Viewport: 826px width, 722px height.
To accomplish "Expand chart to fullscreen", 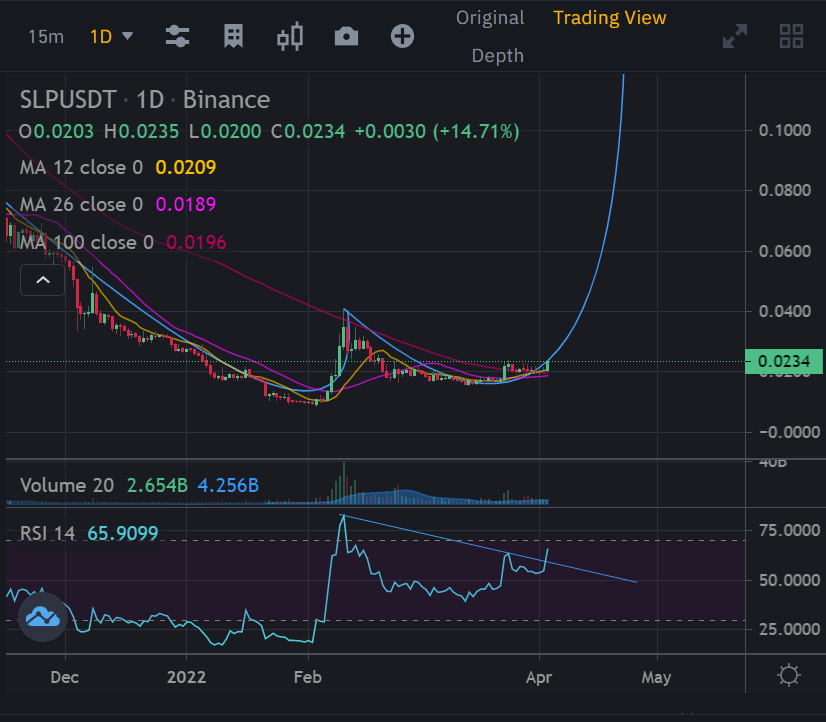I will (735, 36).
